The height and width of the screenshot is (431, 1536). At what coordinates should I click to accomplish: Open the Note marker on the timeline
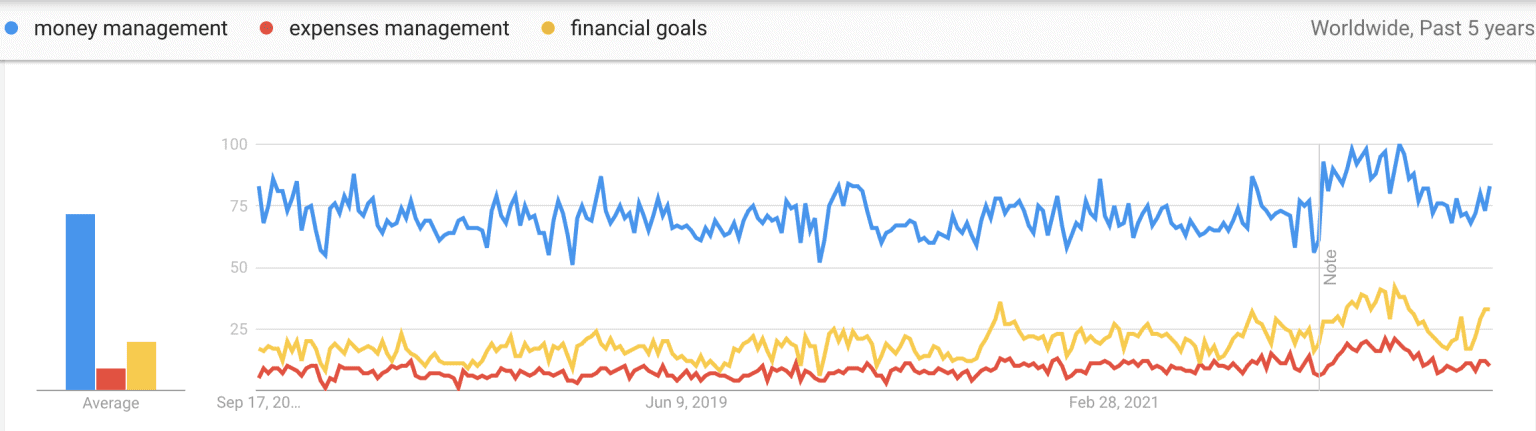pyautogui.click(x=1331, y=267)
